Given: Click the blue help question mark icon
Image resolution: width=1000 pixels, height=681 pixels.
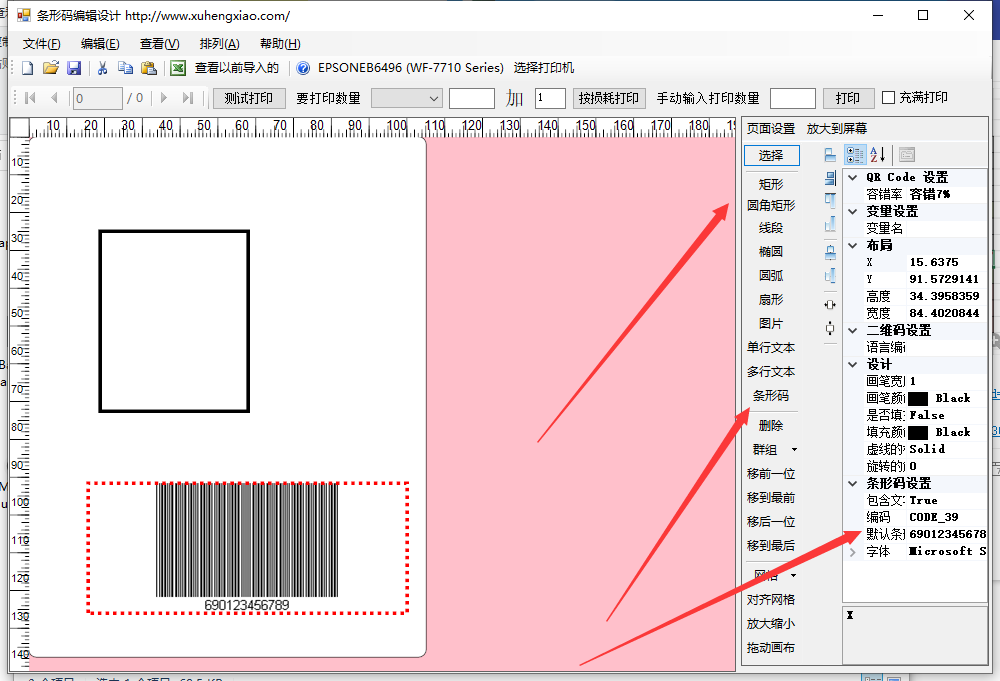Looking at the screenshot, I should pyautogui.click(x=302, y=68).
